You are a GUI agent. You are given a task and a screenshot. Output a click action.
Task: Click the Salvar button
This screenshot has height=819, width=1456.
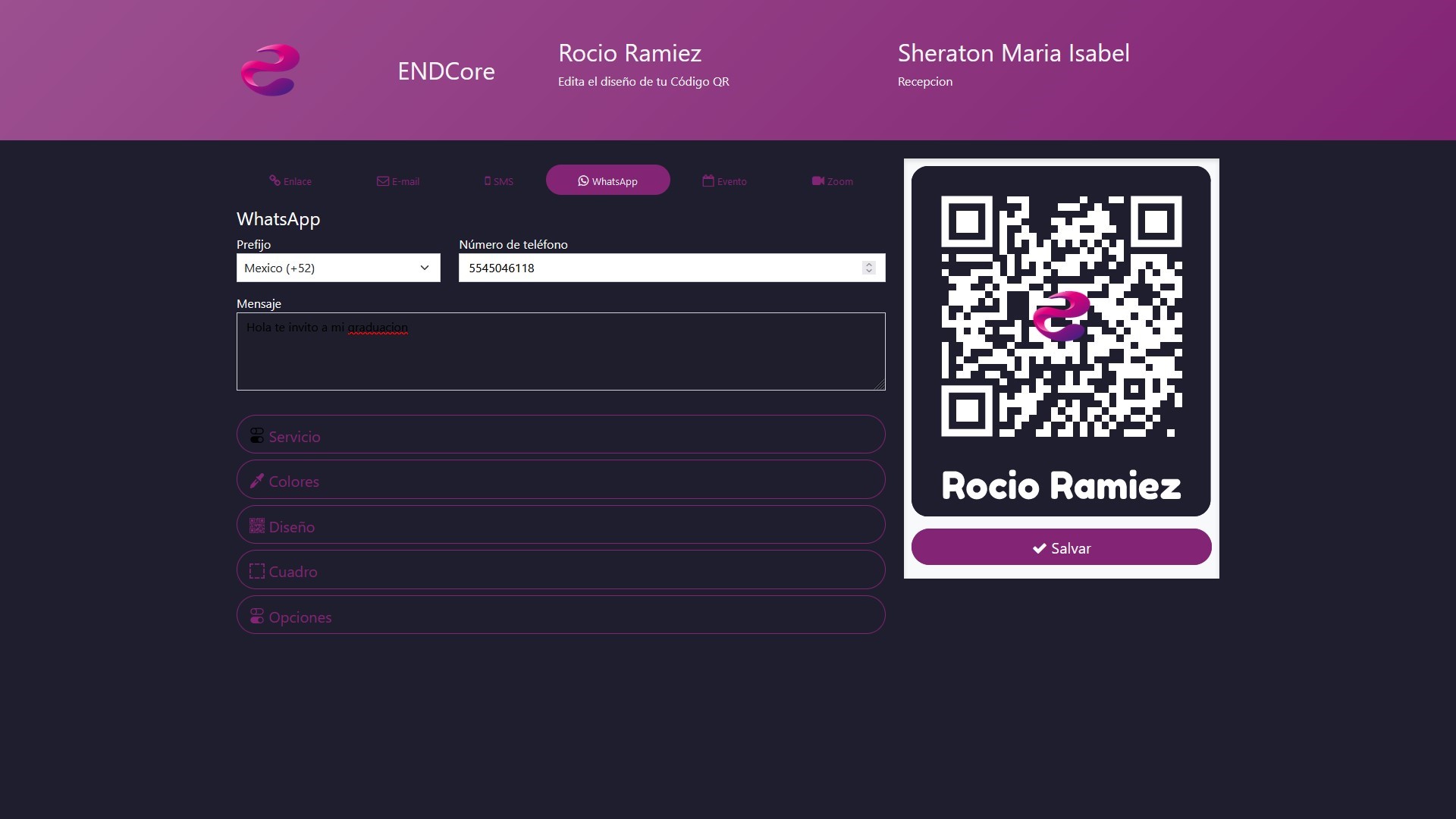point(1062,547)
